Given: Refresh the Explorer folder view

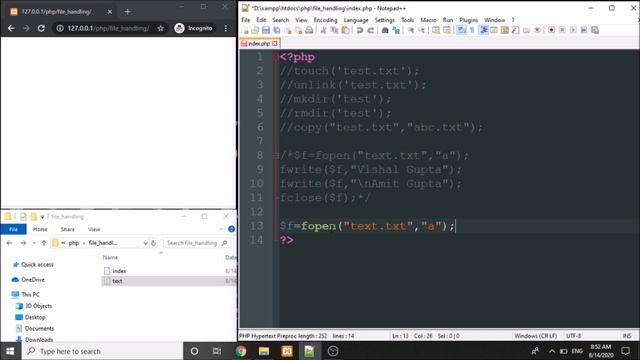Looking at the screenshot, I should click(153, 243).
